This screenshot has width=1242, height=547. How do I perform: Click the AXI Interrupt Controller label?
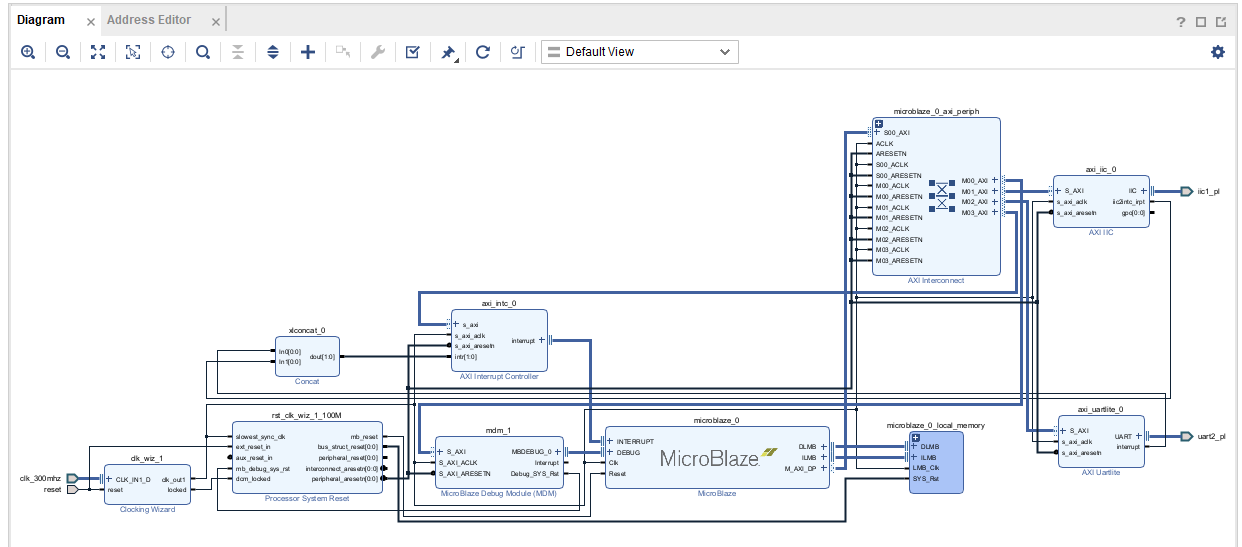498,377
